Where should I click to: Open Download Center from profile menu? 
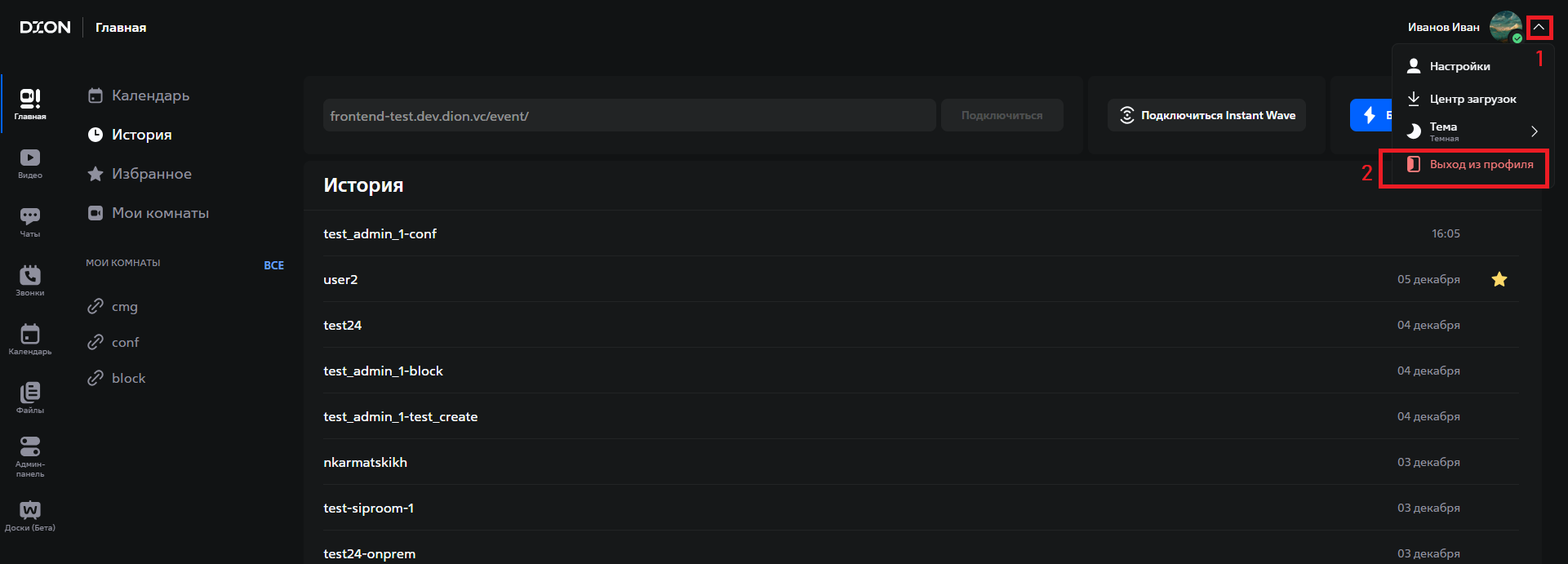(x=1472, y=99)
